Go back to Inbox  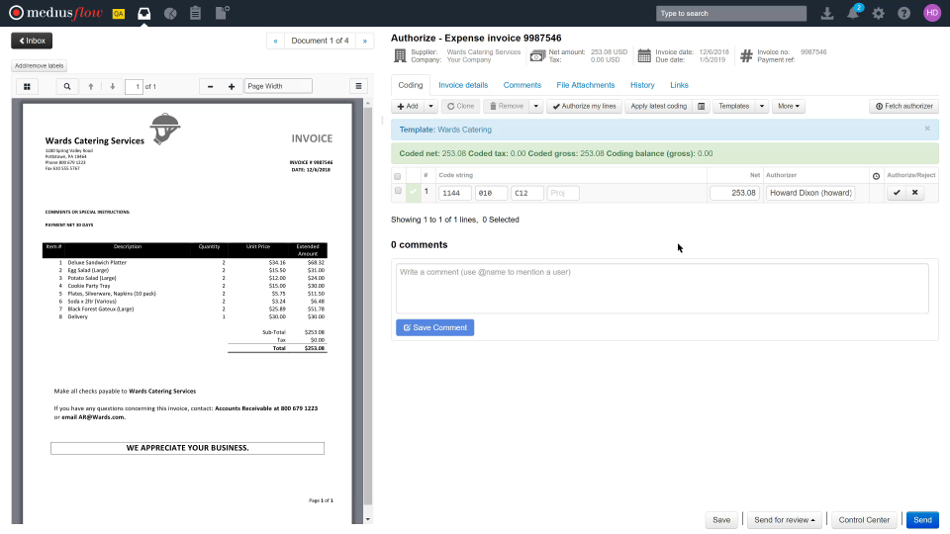(32, 41)
